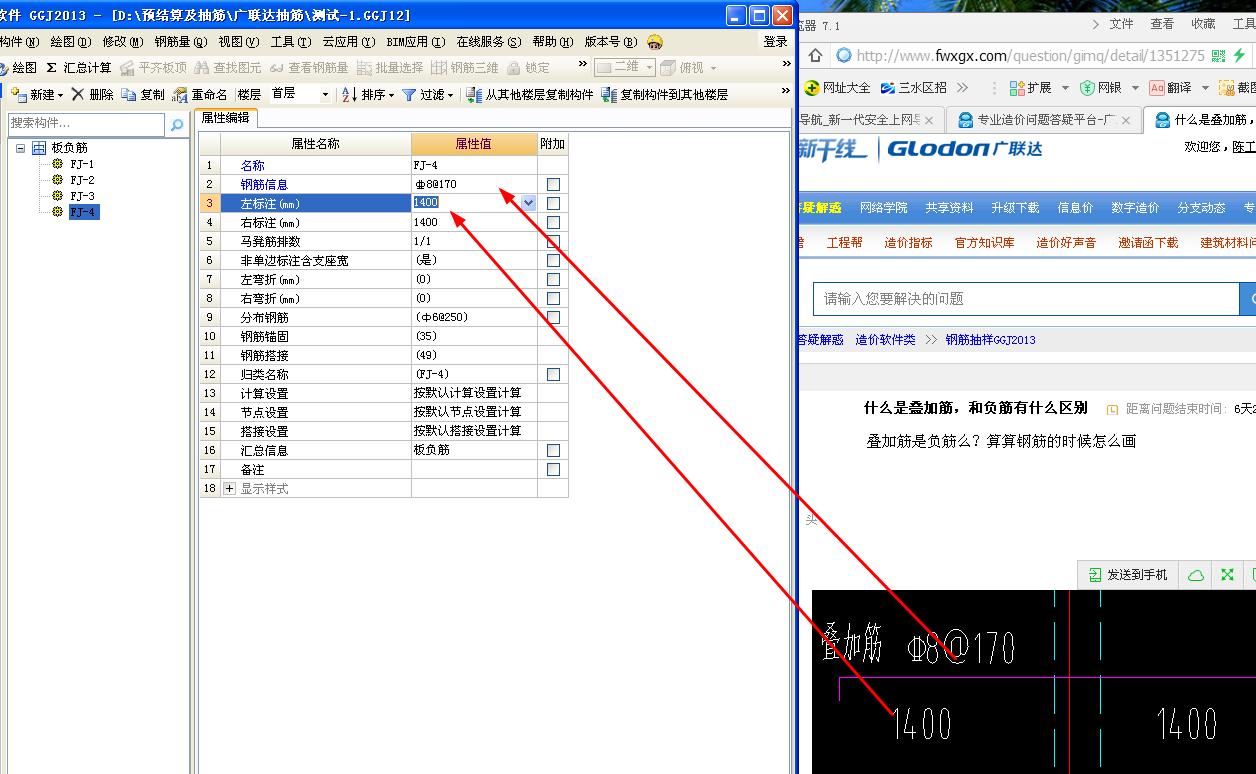Collapse the 板负筋 tree node
Viewport: 1256px width, 774px height.
coord(20,148)
